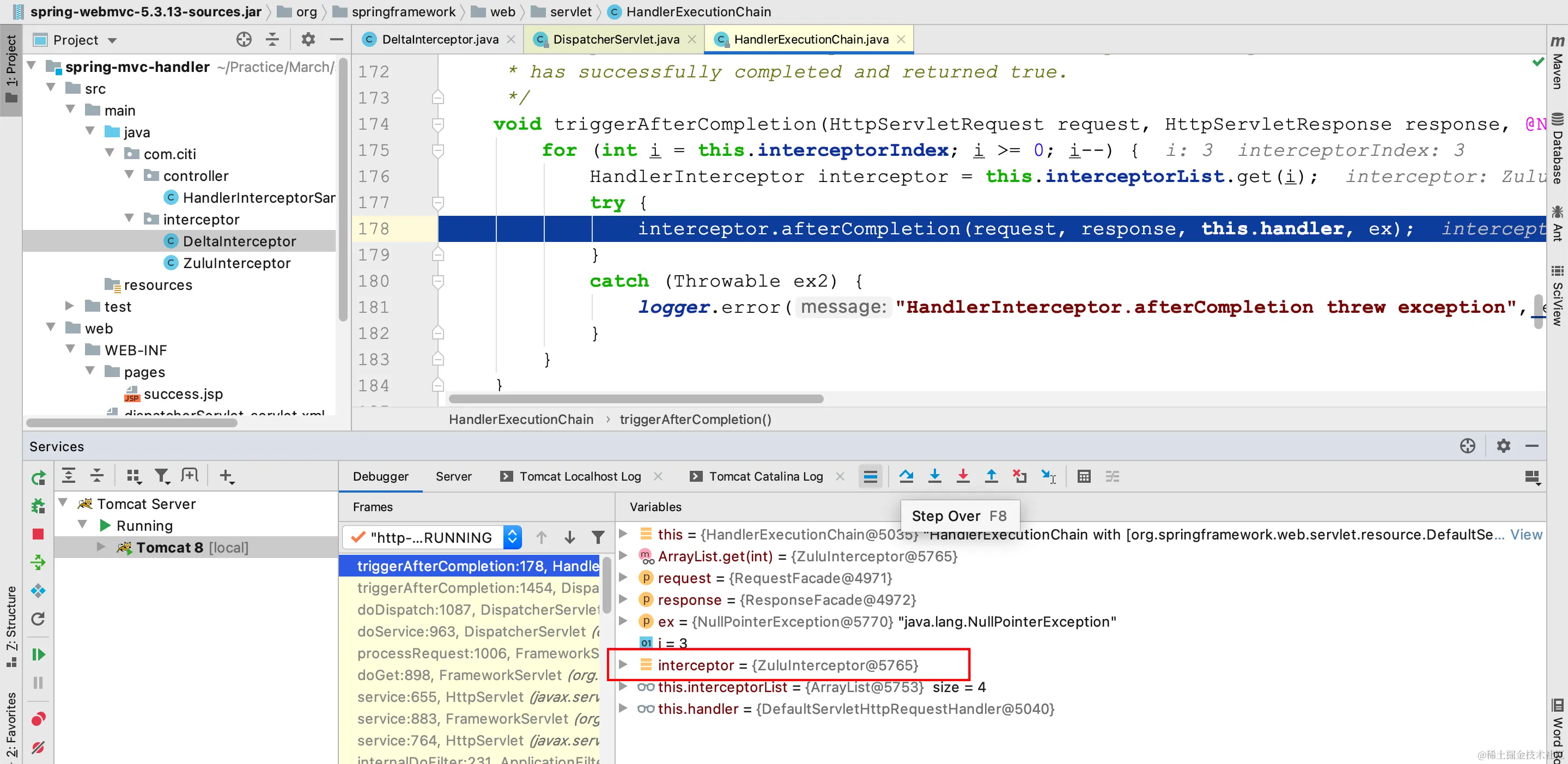Click the Pause Program icon
Viewport: 1568px width, 764px height.
pyautogui.click(x=38, y=682)
